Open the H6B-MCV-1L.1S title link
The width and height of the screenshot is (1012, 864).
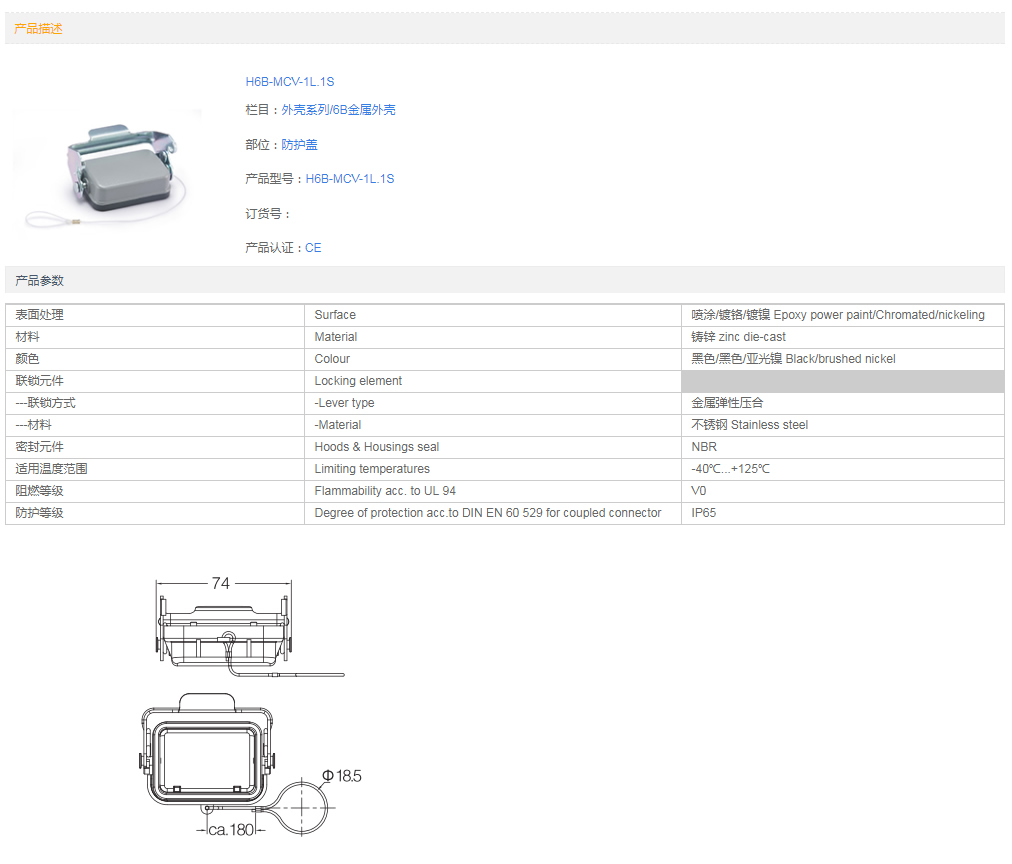[289, 82]
